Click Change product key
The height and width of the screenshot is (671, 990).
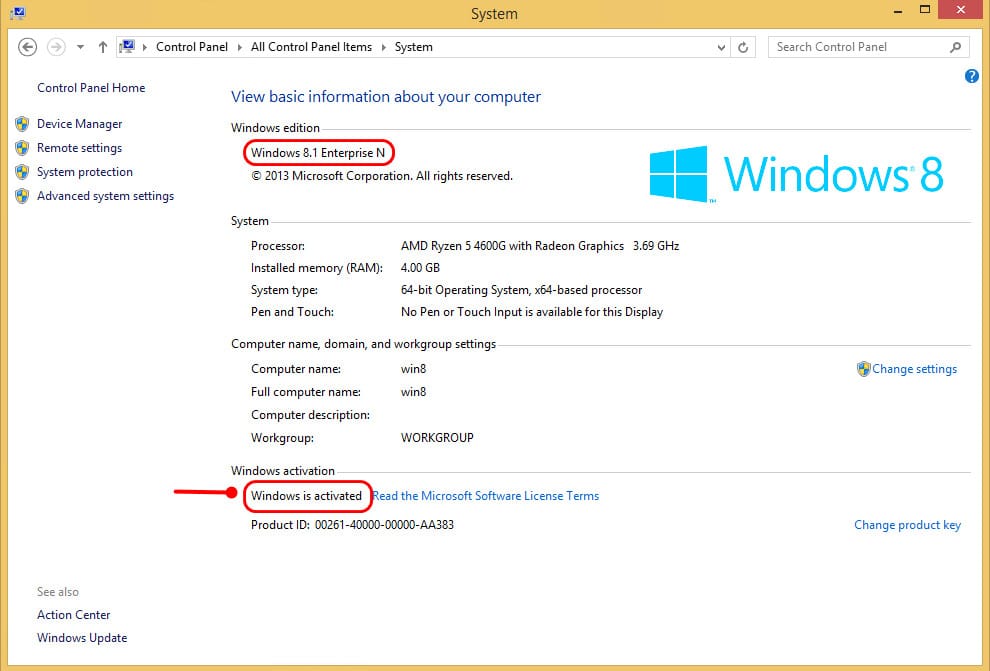click(x=907, y=525)
